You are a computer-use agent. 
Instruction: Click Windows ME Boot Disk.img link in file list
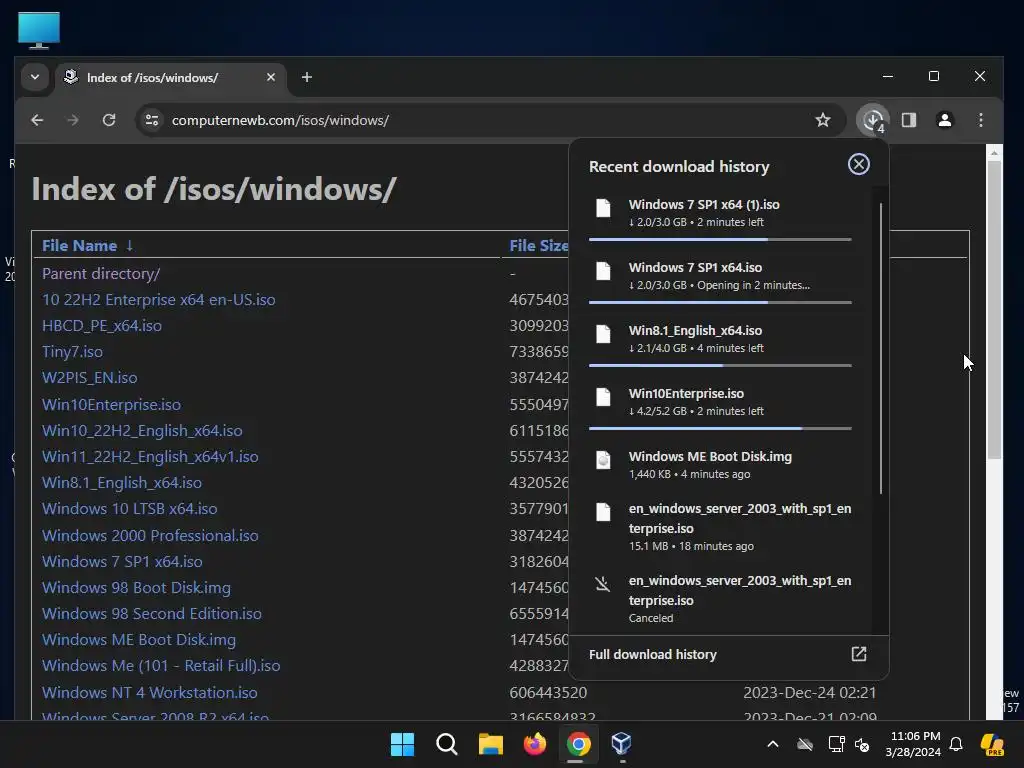pyautogui.click(x=138, y=640)
